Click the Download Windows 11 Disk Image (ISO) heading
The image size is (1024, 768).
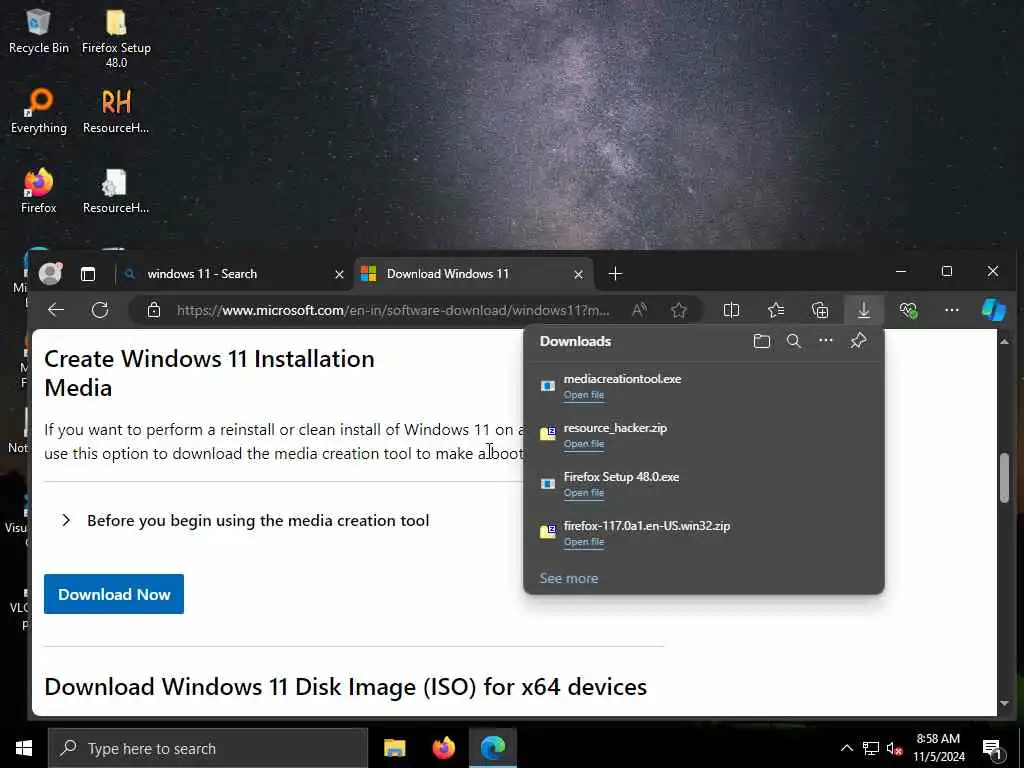click(345, 686)
